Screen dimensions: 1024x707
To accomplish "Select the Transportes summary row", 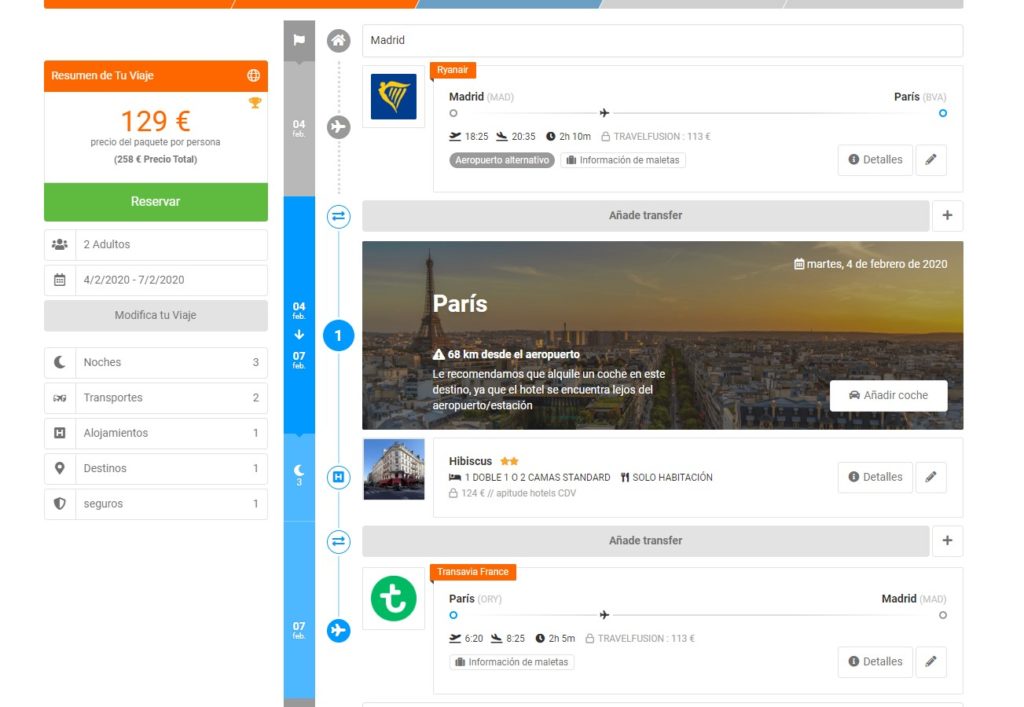I will [156, 398].
